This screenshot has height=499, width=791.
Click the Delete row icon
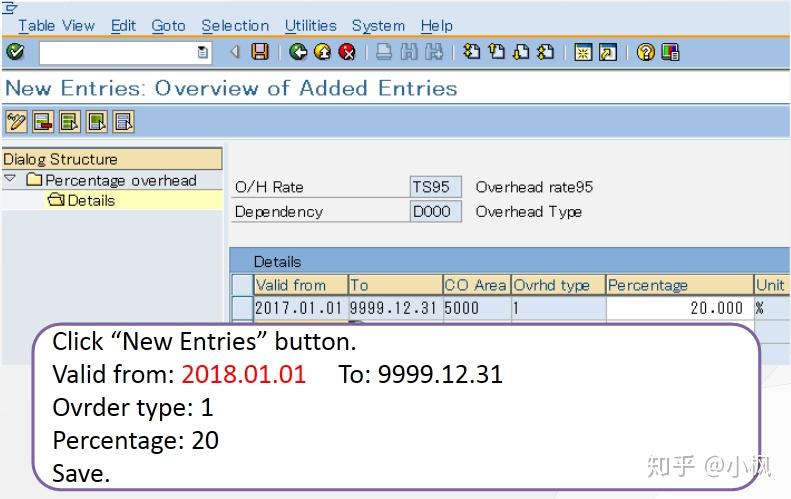pyautogui.click(x=43, y=122)
